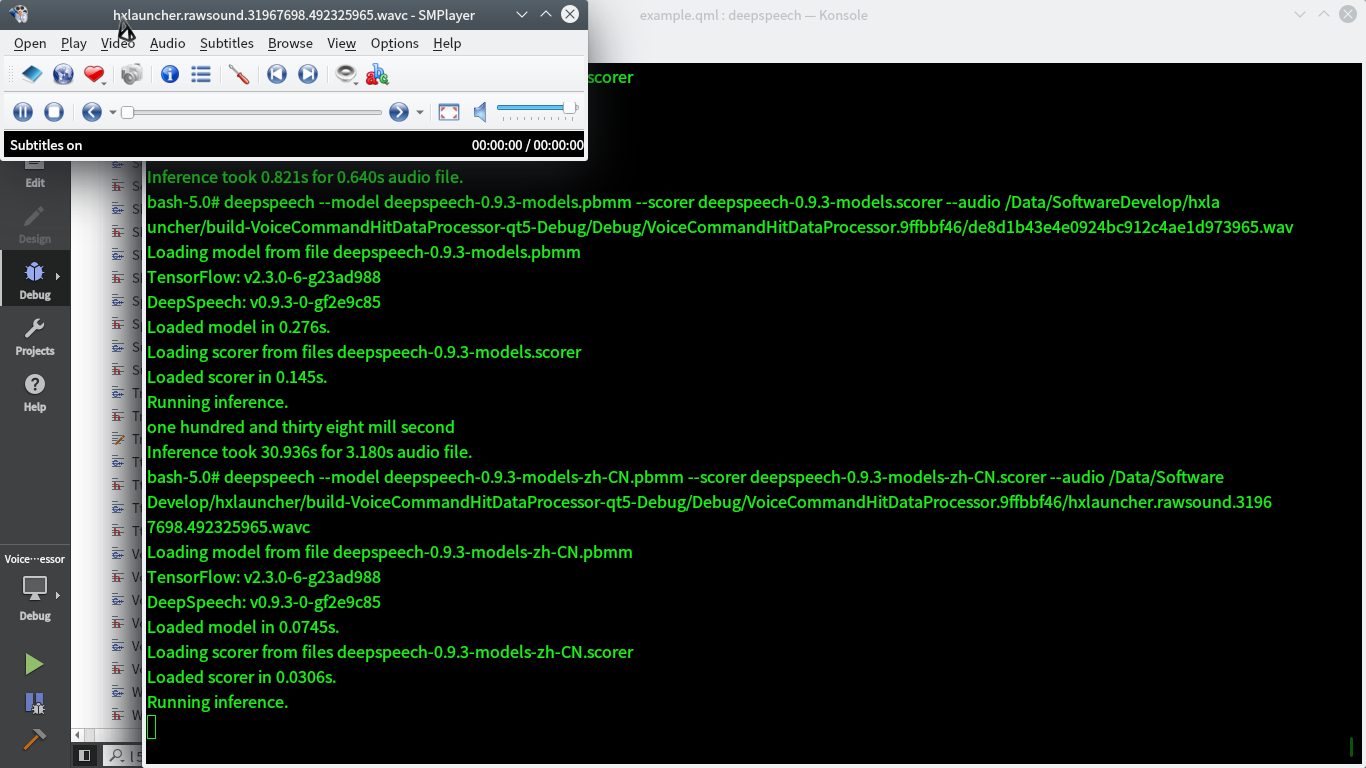Click 'Loaded model in 0.276s.' line

pos(238,327)
